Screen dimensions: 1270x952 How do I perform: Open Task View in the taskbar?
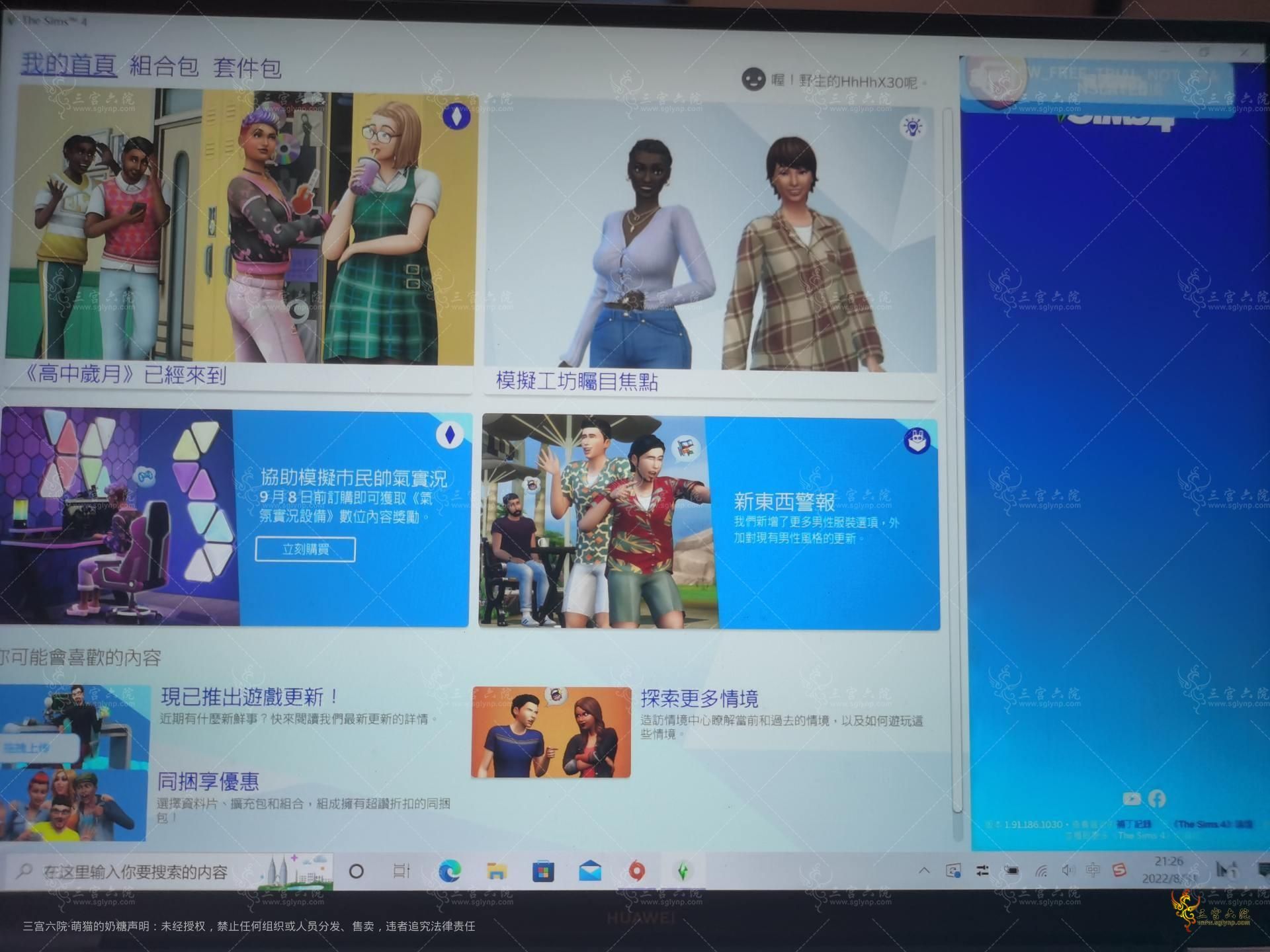(402, 871)
